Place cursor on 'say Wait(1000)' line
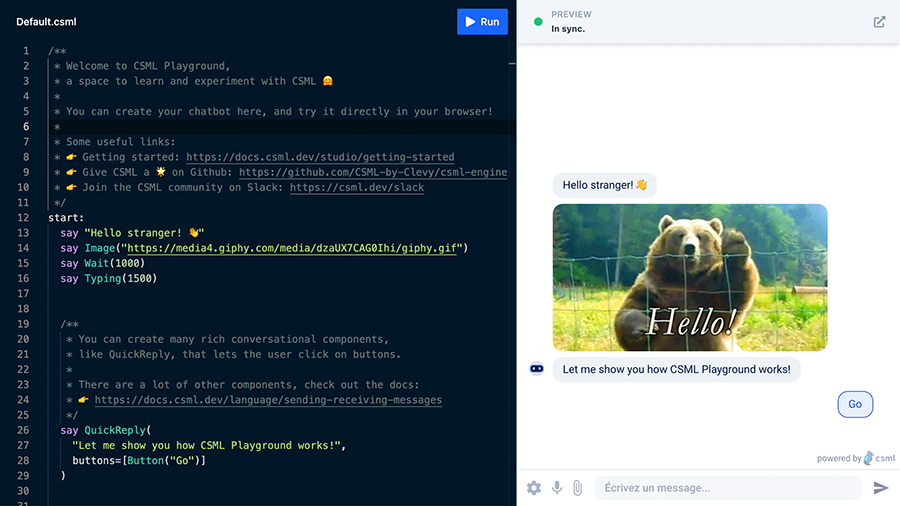The width and height of the screenshot is (900, 506). [103, 263]
